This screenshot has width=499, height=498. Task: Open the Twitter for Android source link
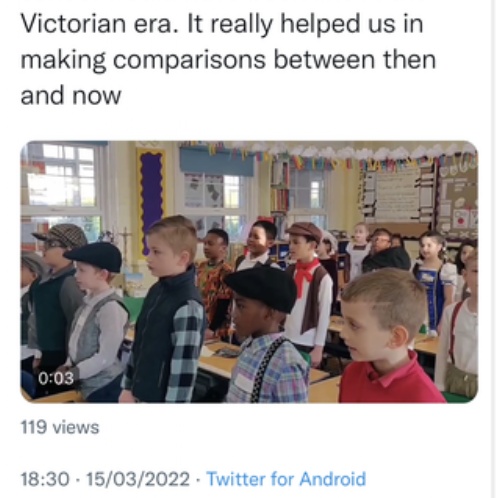(x=286, y=479)
